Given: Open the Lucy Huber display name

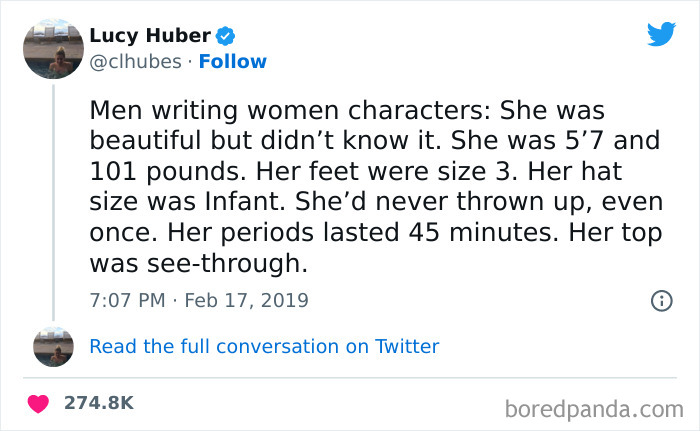Looking at the screenshot, I should click(x=150, y=37).
